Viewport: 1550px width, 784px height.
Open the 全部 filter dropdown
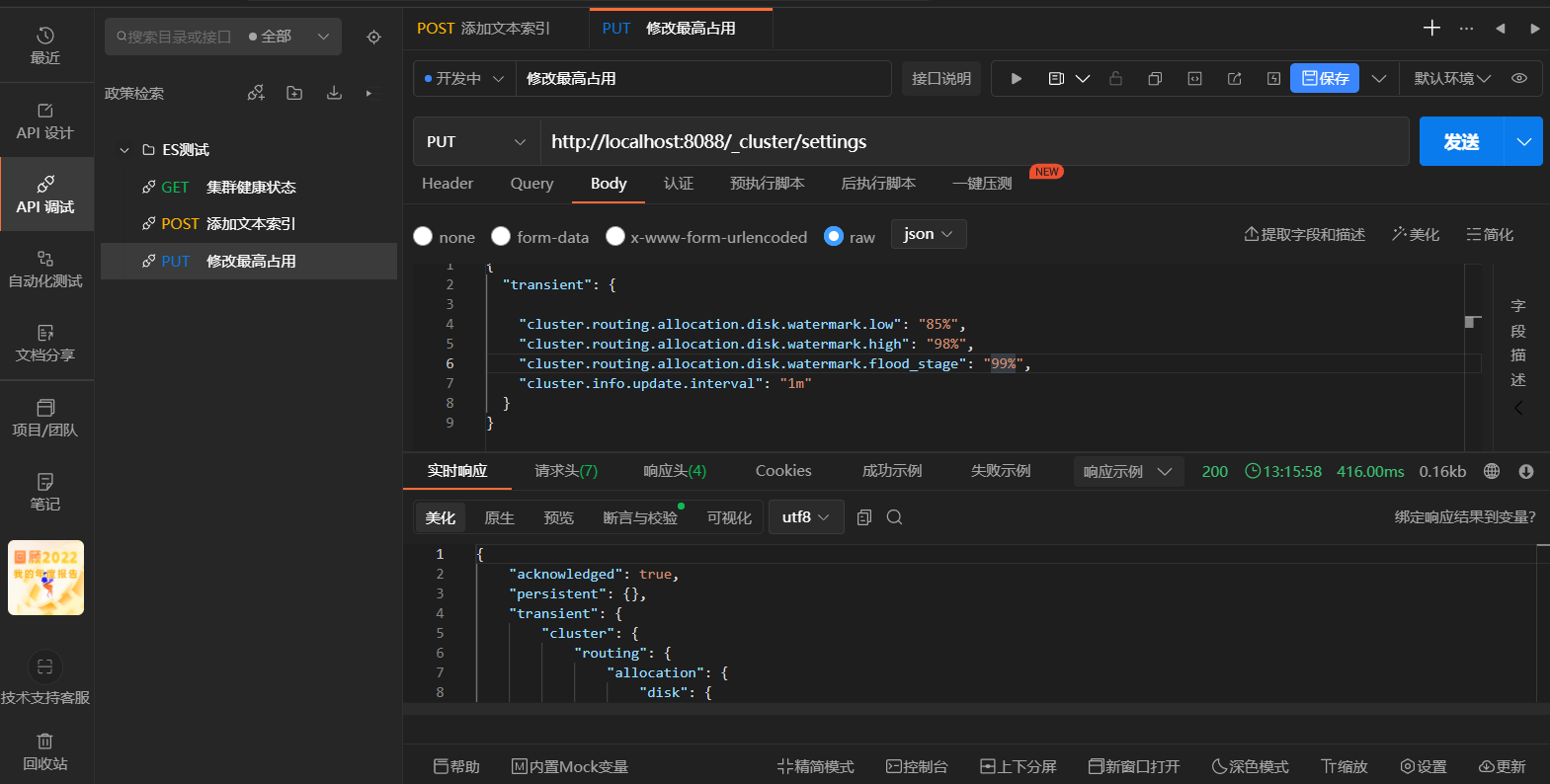[x=289, y=37]
